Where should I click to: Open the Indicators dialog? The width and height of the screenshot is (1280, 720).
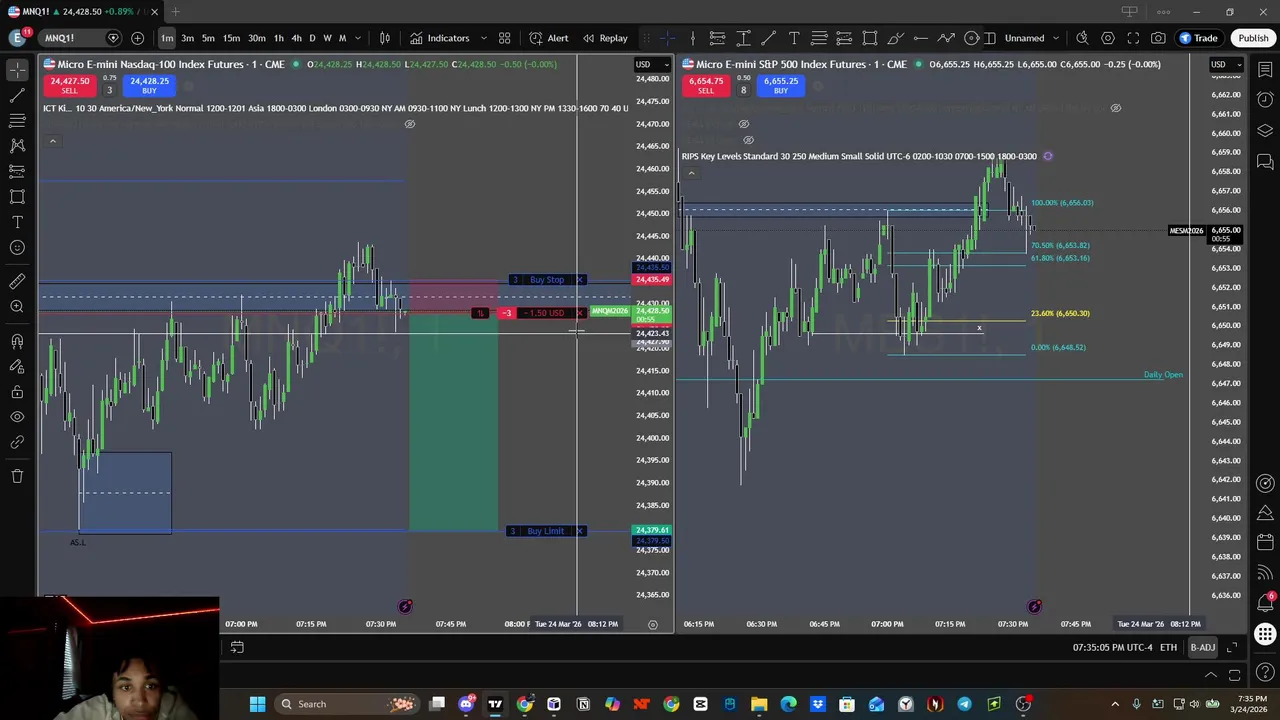439,38
